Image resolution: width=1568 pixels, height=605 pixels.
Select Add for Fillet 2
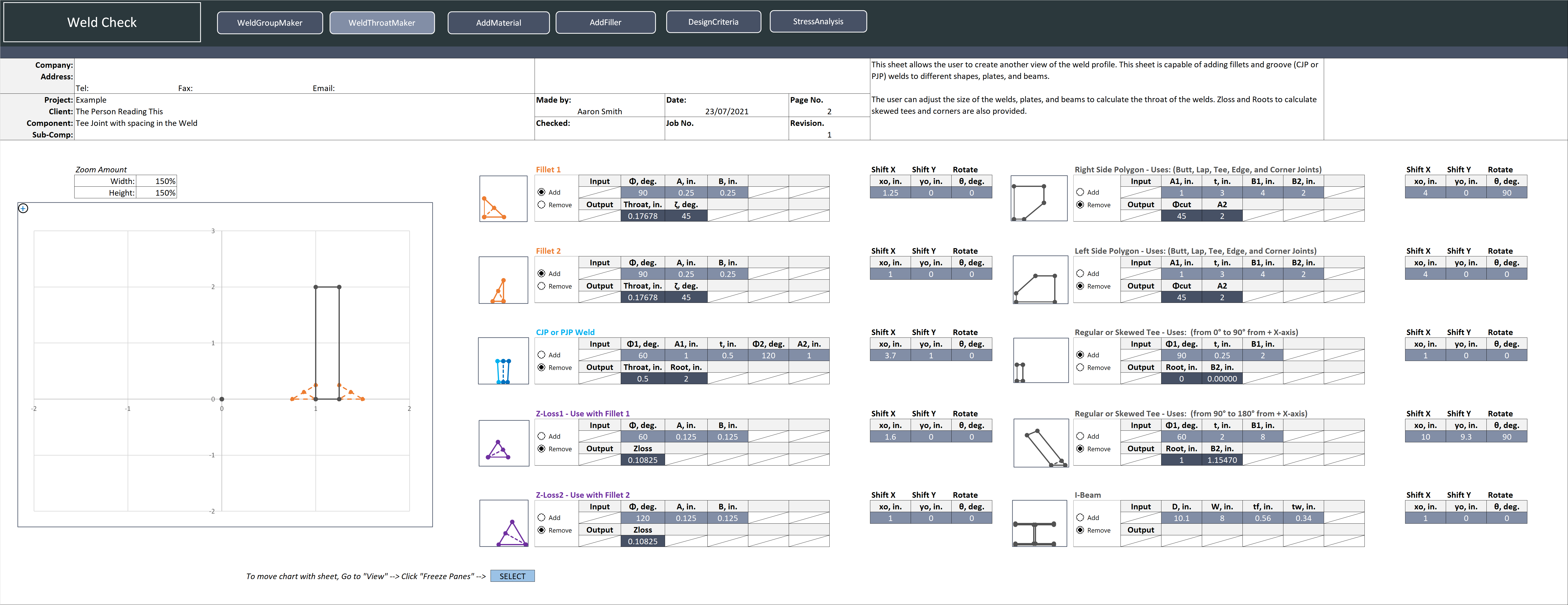coord(541,274)
